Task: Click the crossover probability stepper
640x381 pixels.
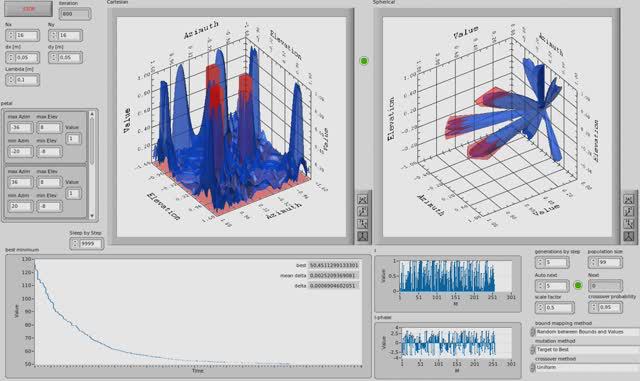Action: pyautogui.click(x=605, y=307)
